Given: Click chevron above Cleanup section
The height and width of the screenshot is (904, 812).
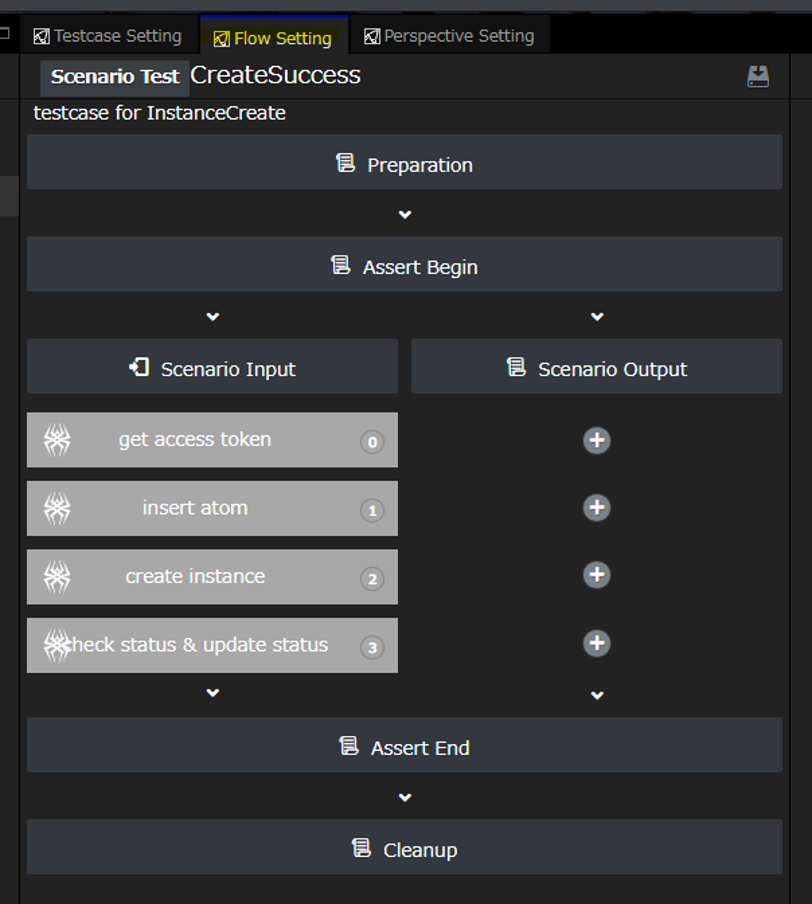Looking at the screenshot, I should point(405,798).
